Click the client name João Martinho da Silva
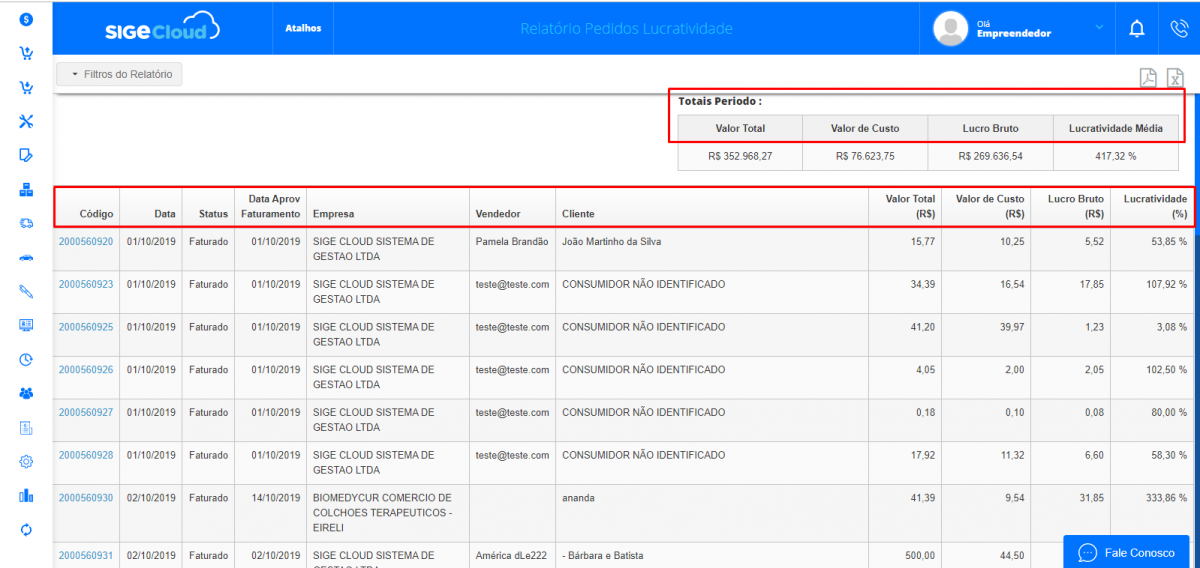Viewport: 1200px width, 568px height. tap(611, 242)
